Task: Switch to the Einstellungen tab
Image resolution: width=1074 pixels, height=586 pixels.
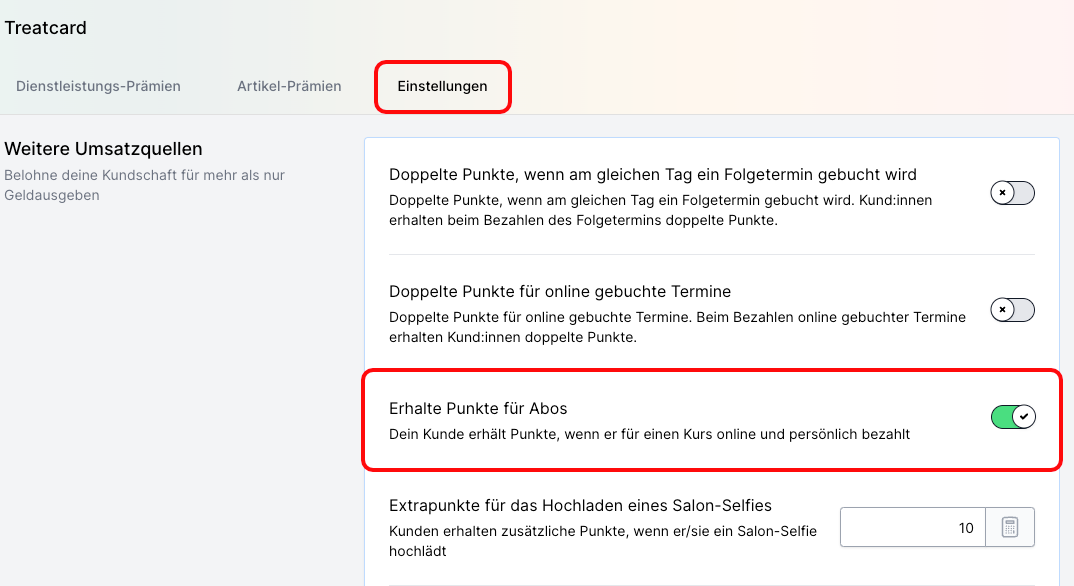Action: pos(442,87)
